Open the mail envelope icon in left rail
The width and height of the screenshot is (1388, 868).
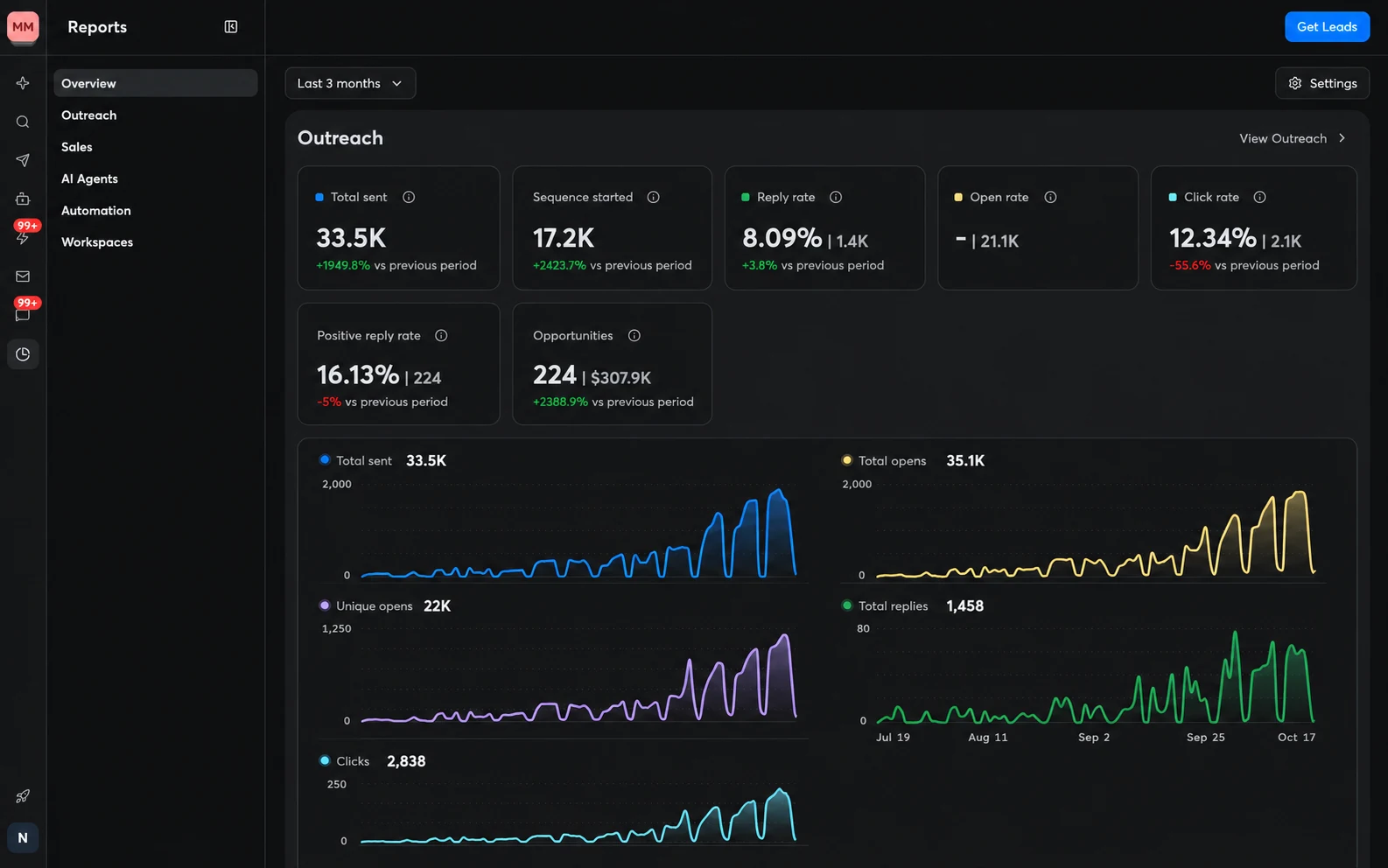23,276
